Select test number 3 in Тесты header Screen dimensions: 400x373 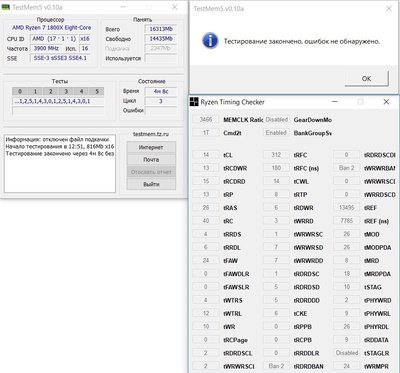click(66, 91)
